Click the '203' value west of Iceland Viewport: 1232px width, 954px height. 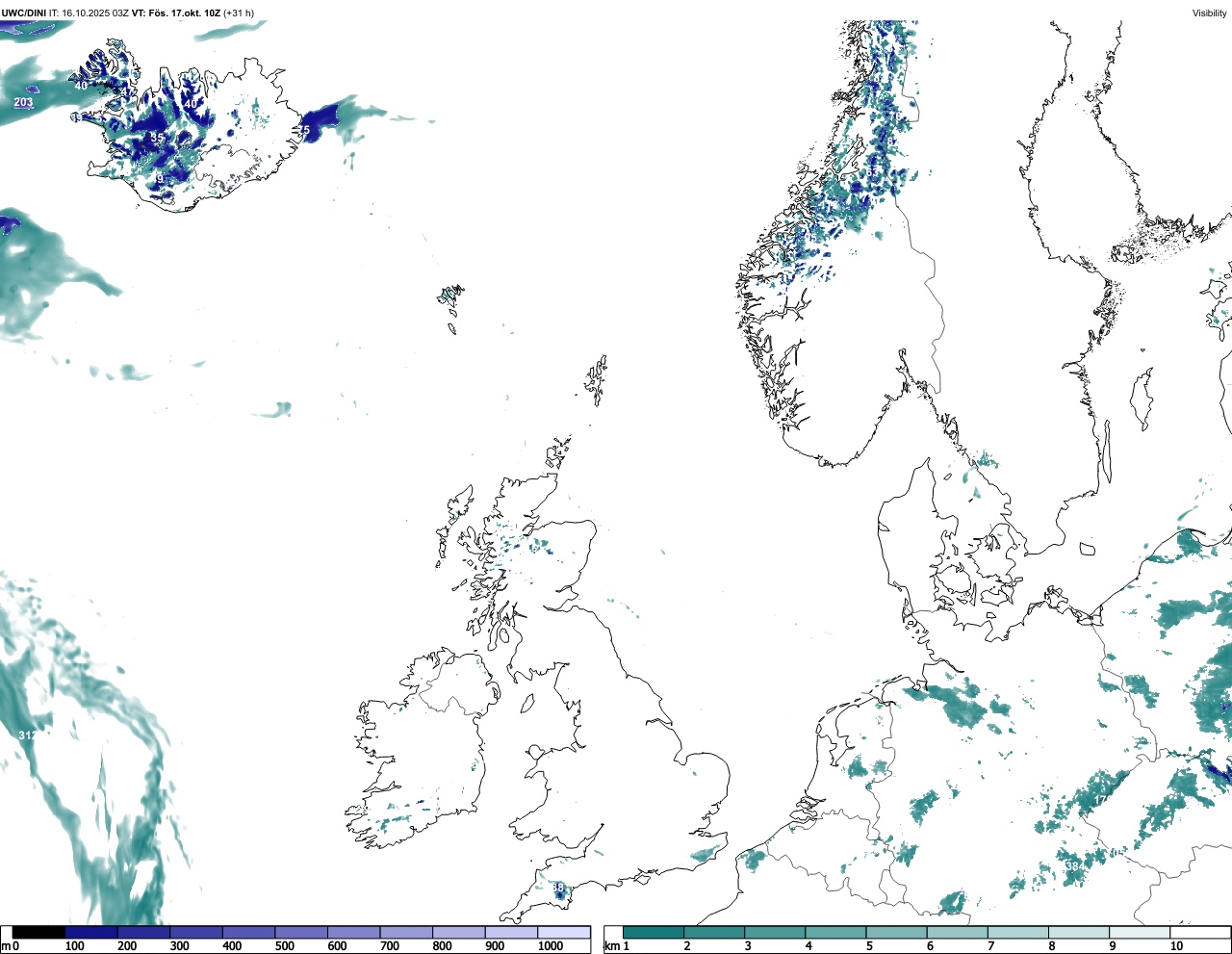coord(23,102)
